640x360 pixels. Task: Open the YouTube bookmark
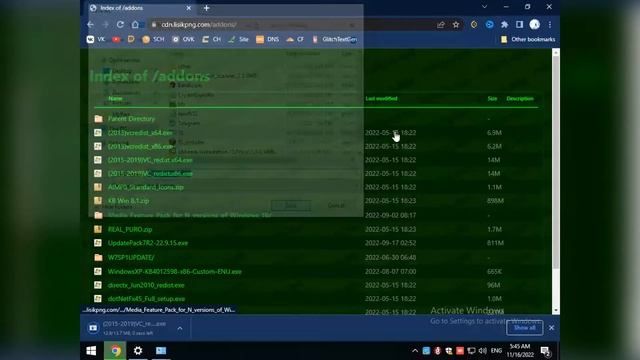[116, 39]
